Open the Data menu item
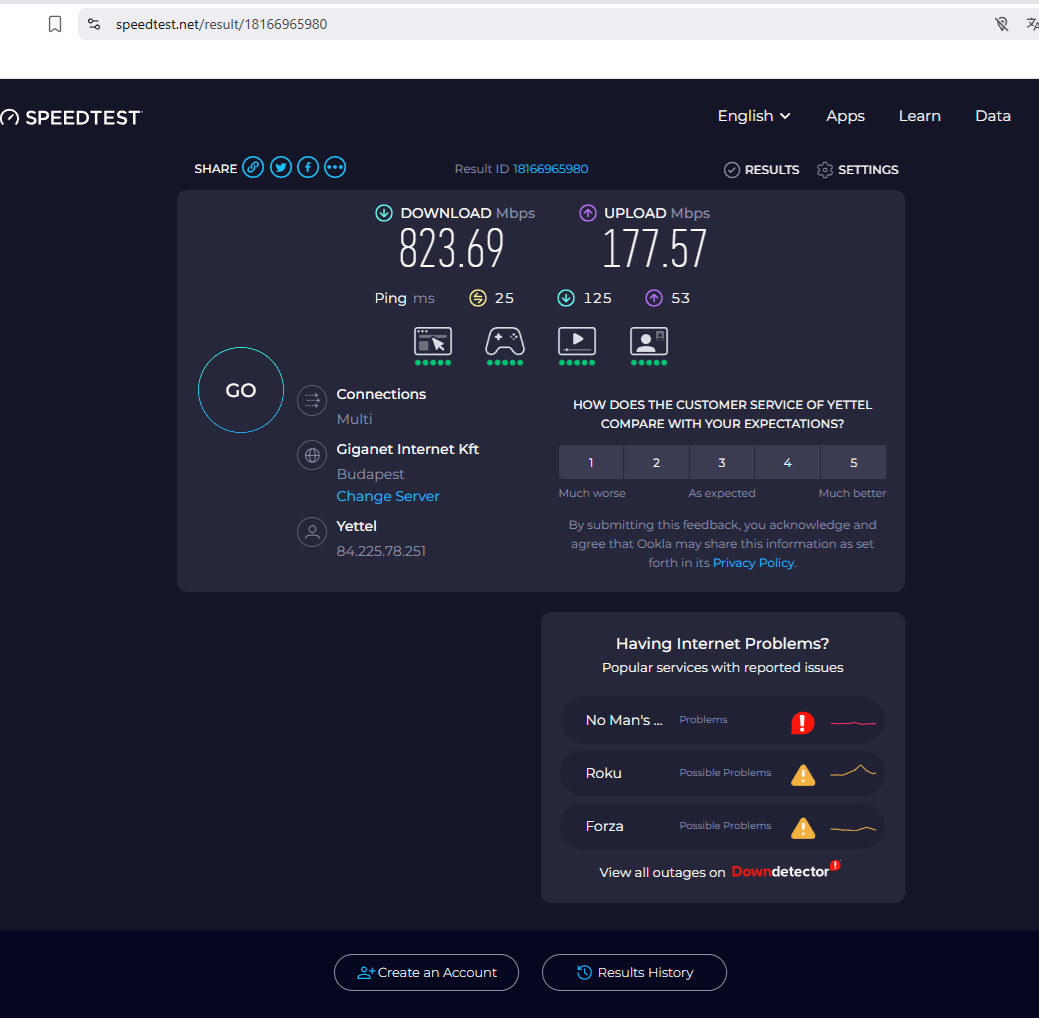The width and height of the screenshot is (1039, 1018). 993,116
